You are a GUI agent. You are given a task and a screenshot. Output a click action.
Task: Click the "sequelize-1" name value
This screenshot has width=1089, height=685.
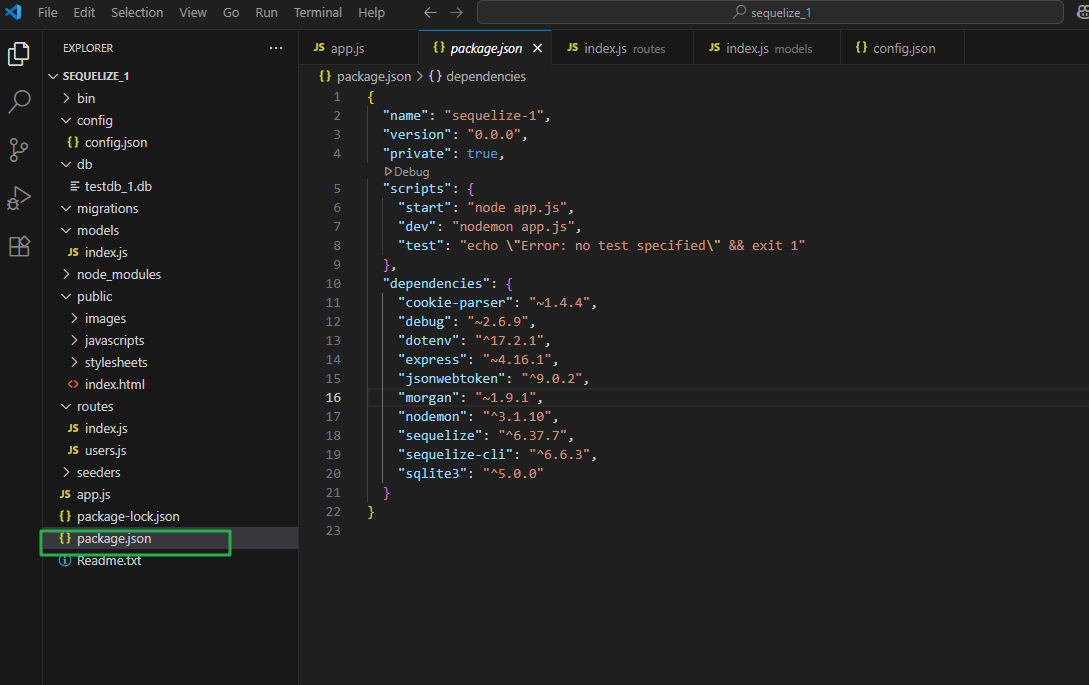(x=494, y=115)
